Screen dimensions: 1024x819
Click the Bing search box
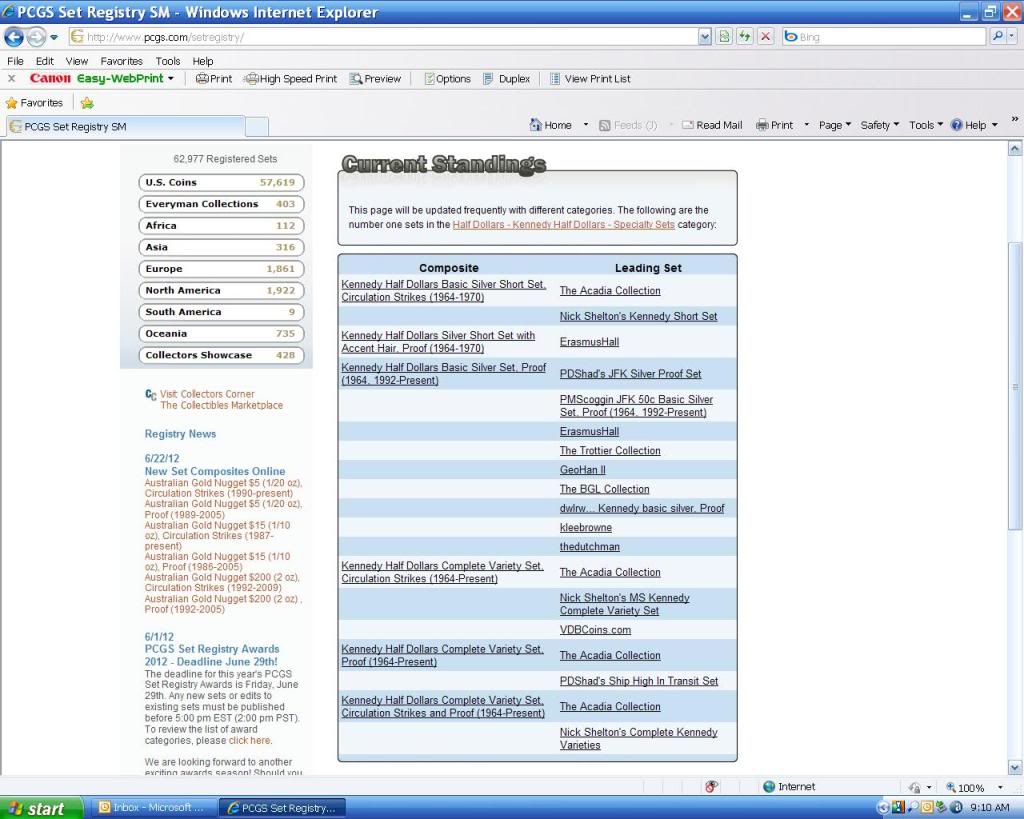click(884, 37)
